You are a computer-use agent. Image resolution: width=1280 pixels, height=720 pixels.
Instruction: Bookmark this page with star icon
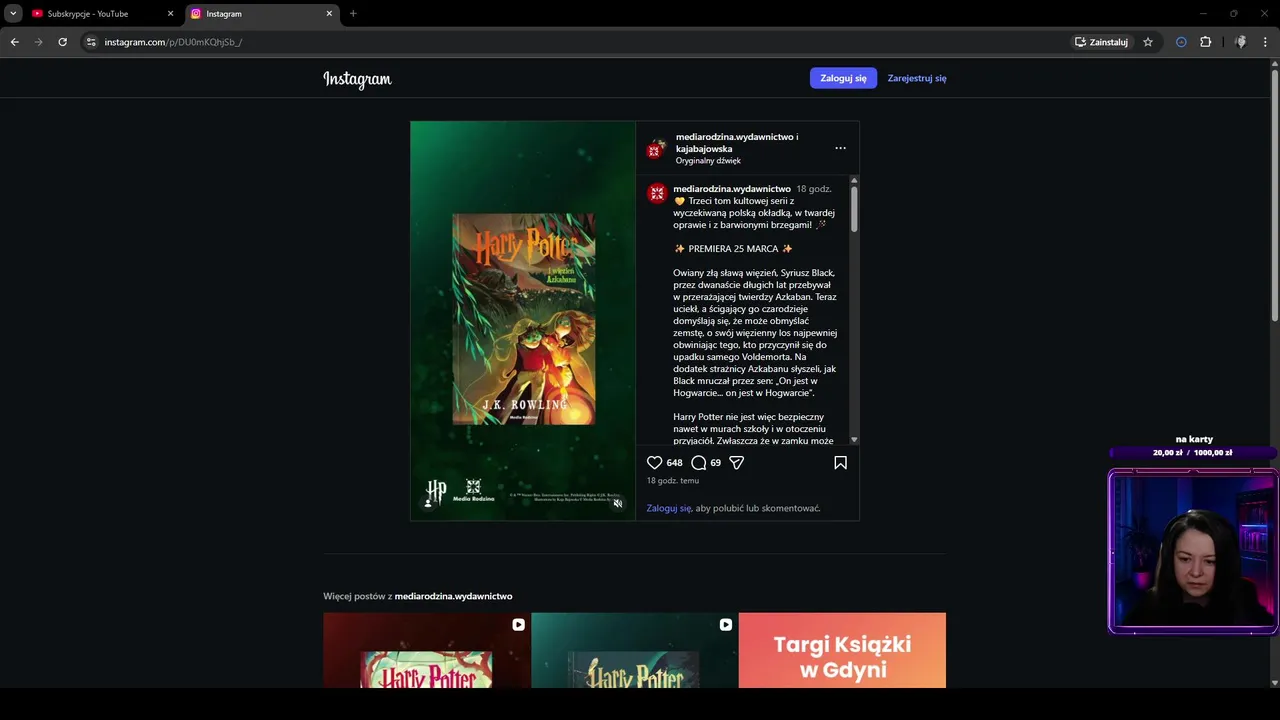tap(1148, 42)
